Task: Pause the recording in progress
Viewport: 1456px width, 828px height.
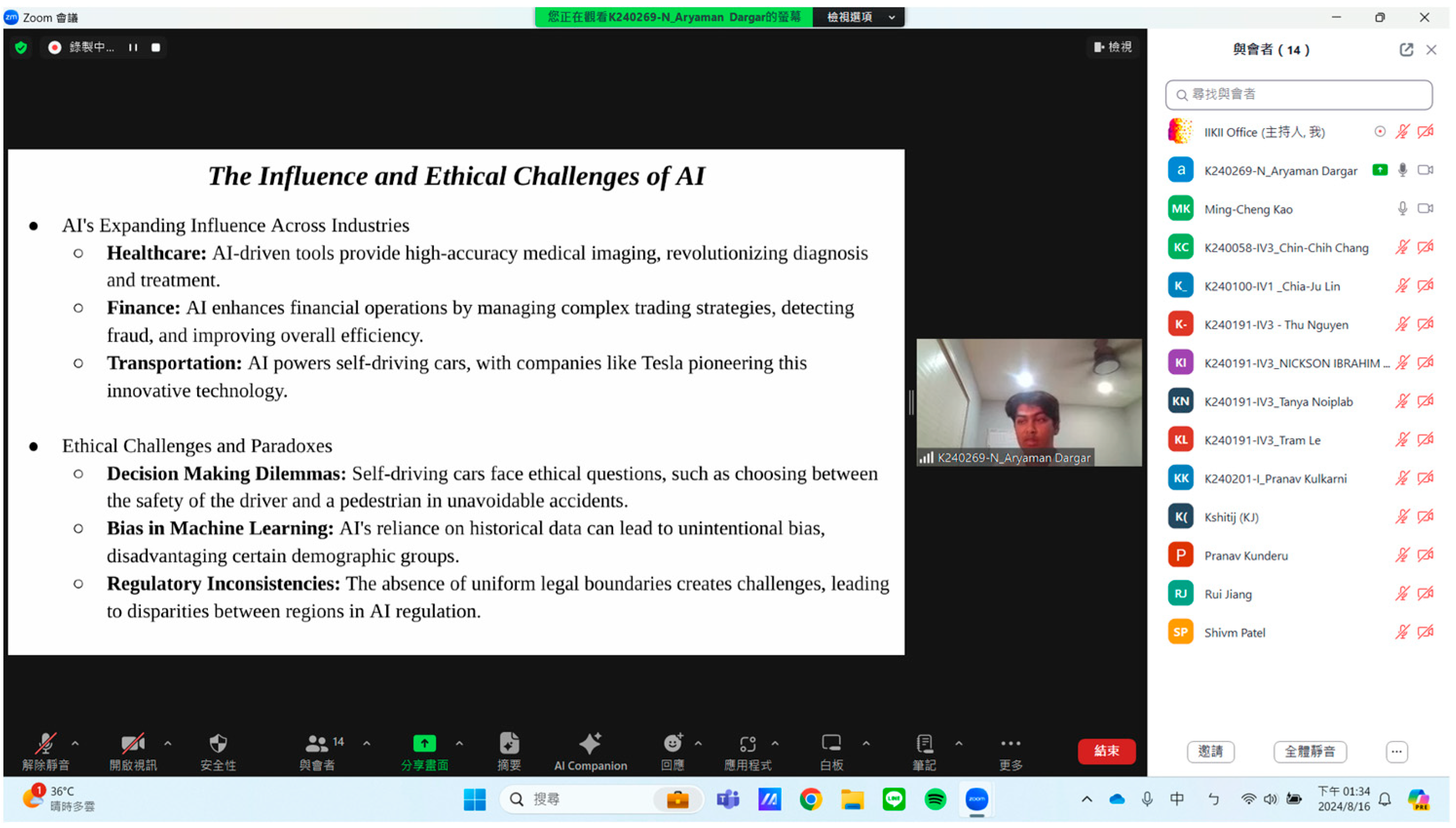Action: (x=133, y=47)
